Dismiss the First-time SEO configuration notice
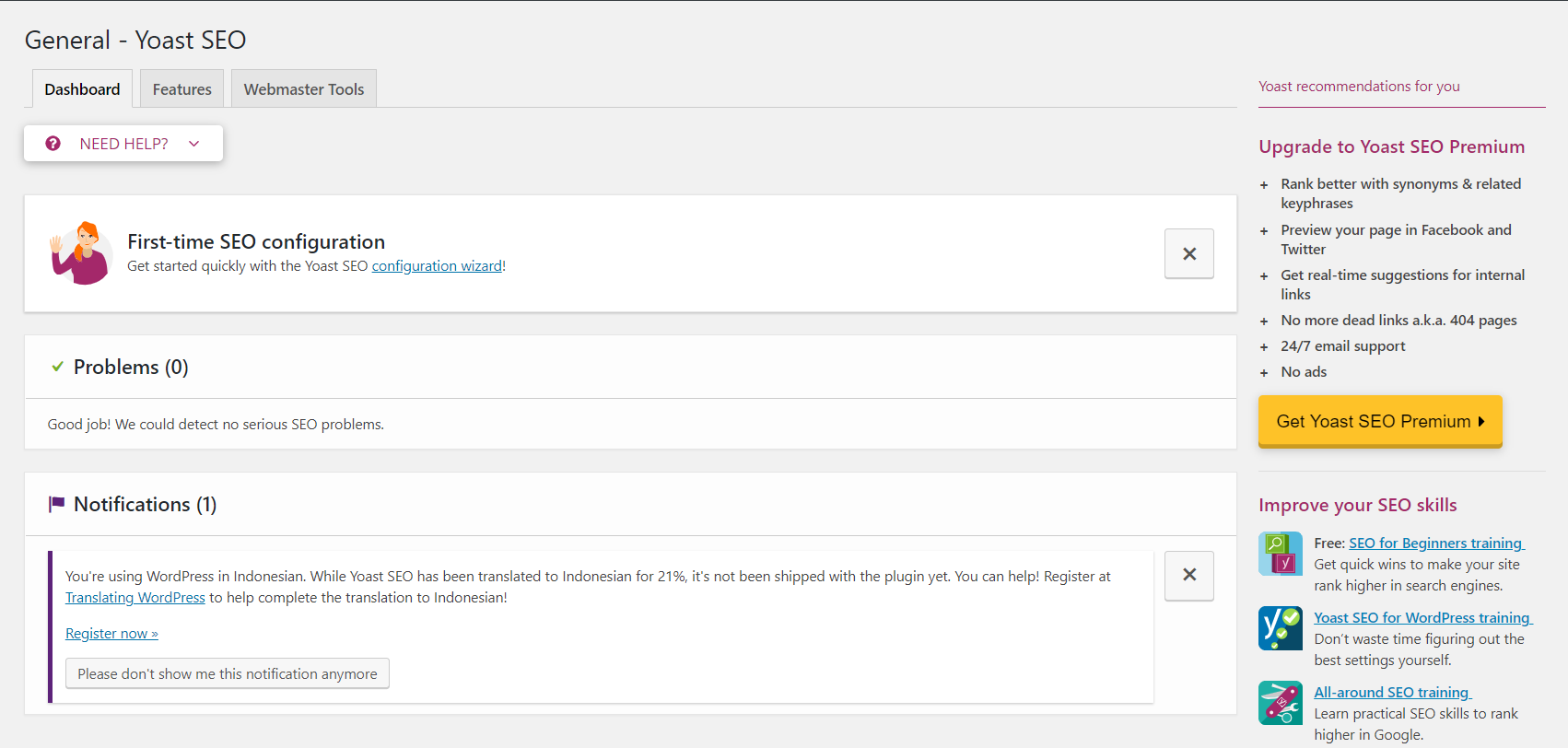Screen dimensions: 1568x748 [1189, 253]
